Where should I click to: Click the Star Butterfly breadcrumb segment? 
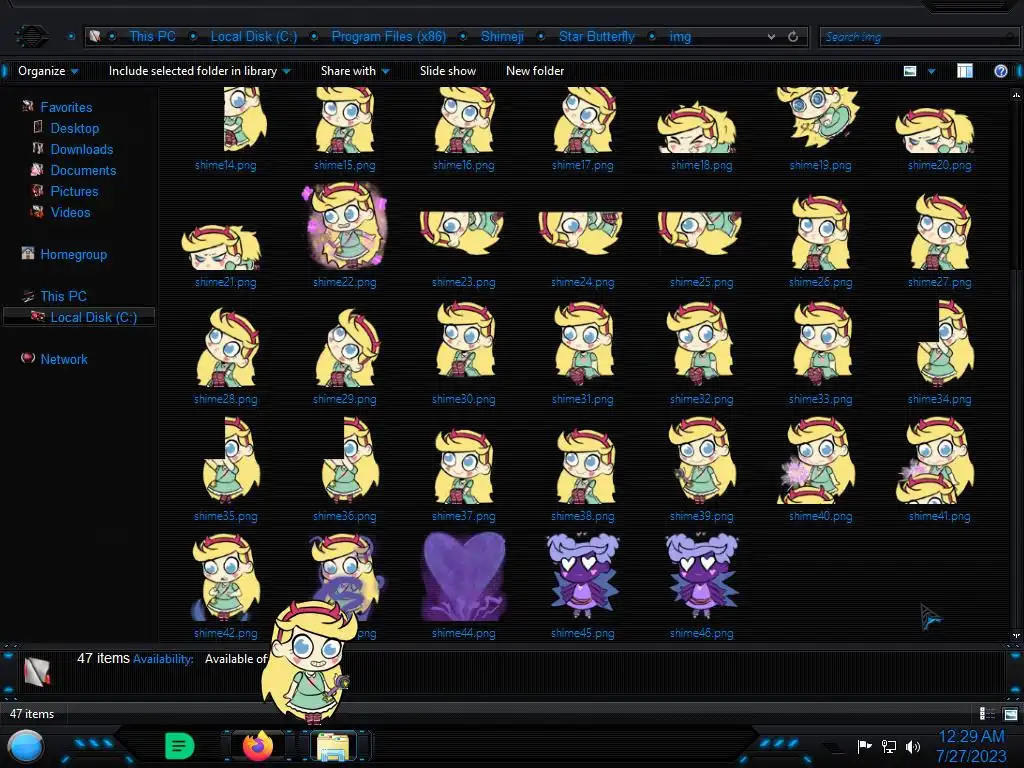click(597, 37)
